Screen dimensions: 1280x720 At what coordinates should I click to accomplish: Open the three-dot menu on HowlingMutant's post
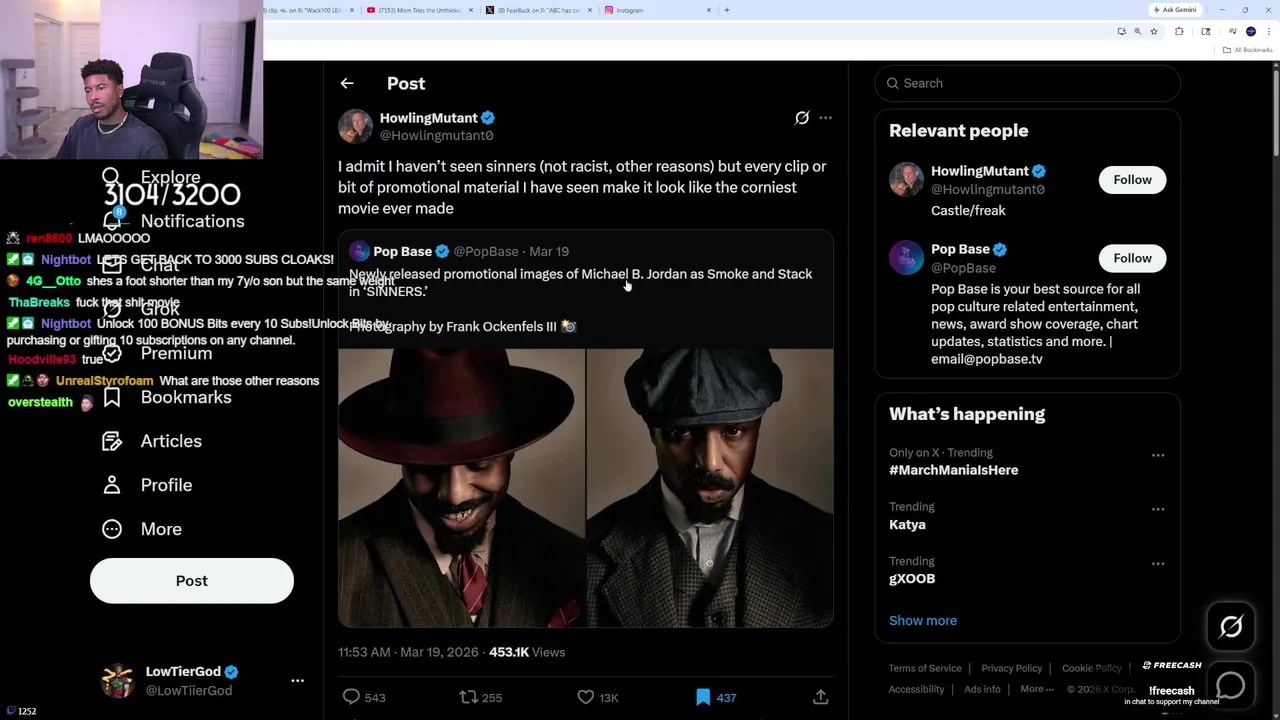pyautogui.click(x=825, y=118)
